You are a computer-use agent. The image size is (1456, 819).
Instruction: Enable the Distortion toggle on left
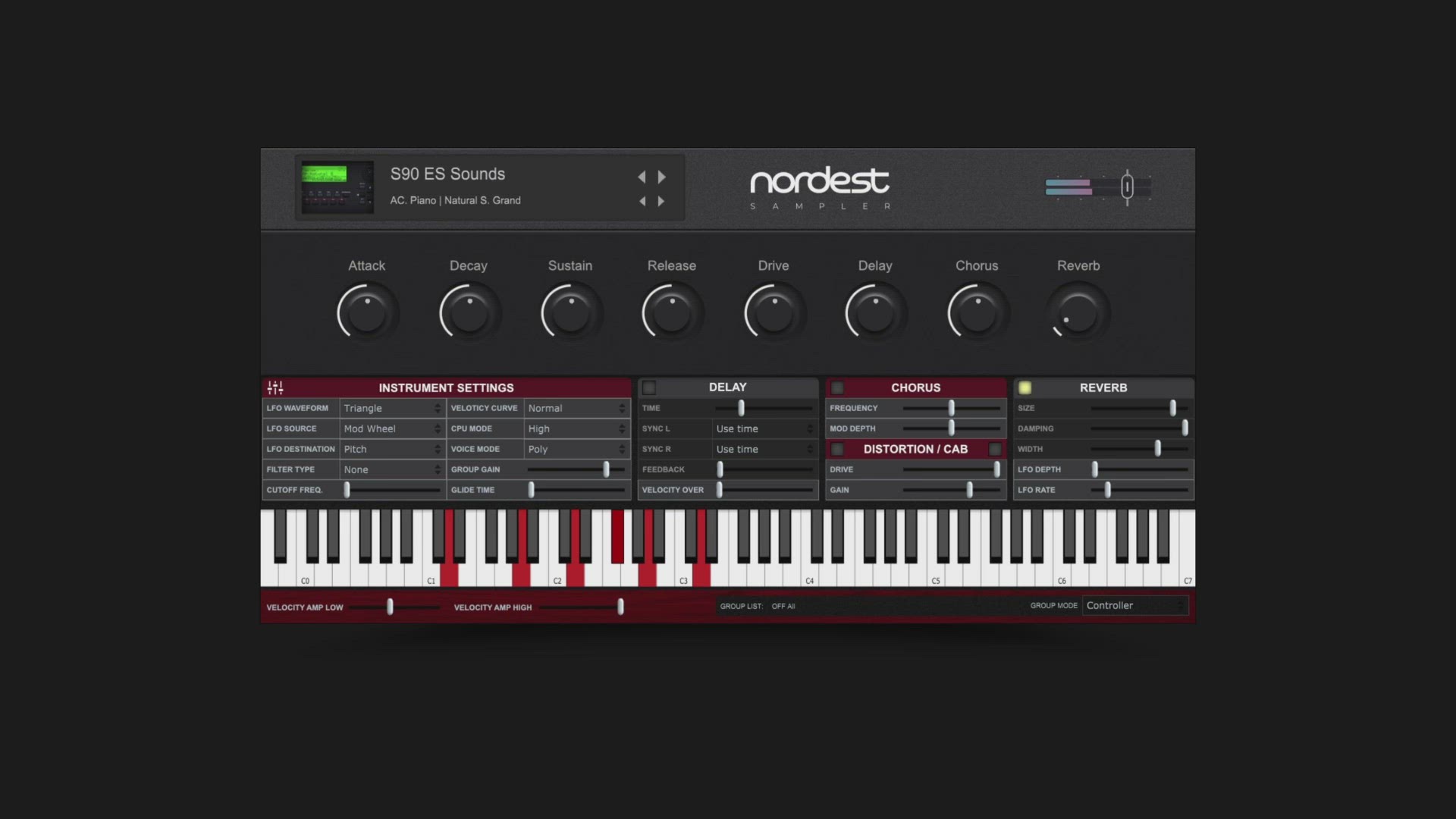837,449
